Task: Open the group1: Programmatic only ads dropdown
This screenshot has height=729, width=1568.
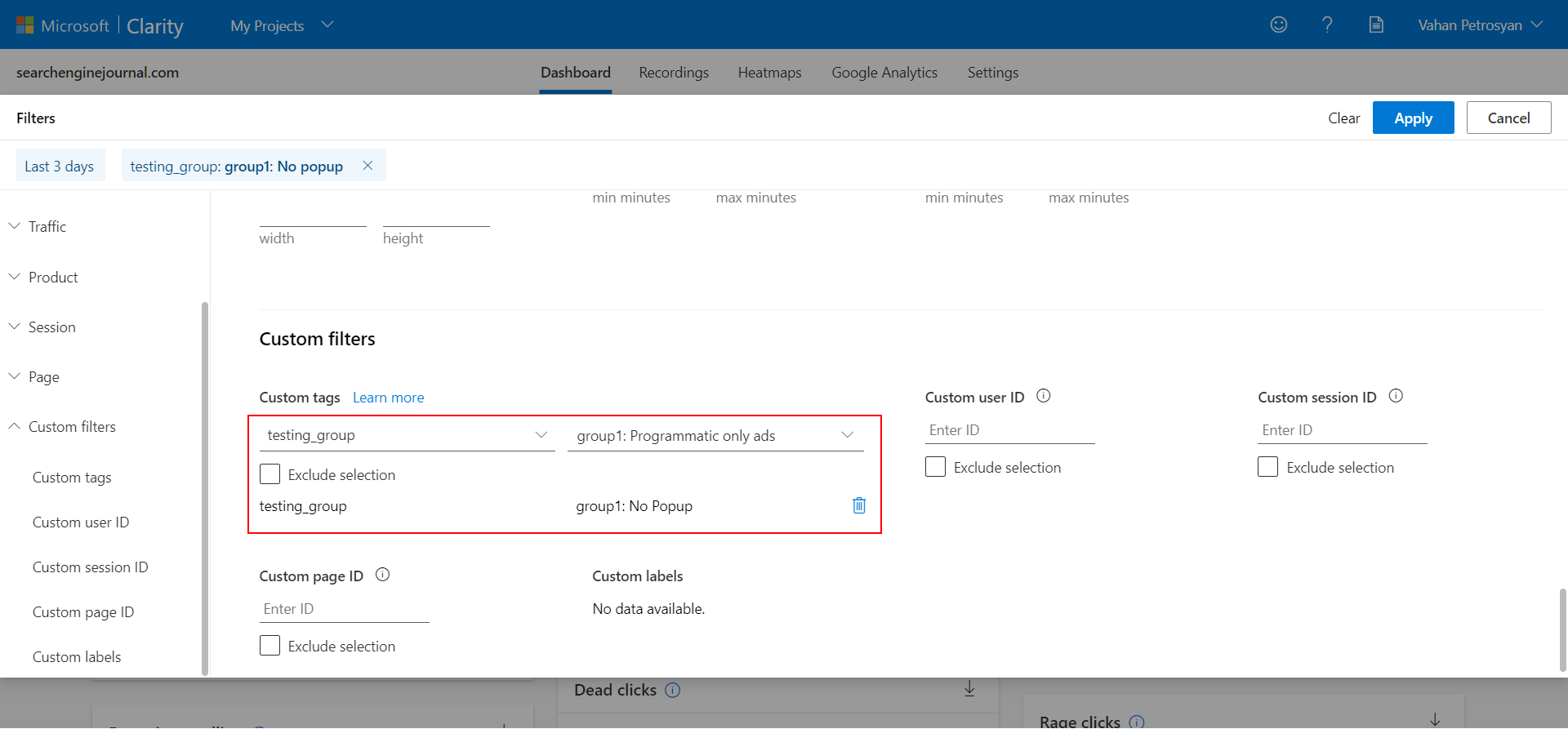Action: 715,436
